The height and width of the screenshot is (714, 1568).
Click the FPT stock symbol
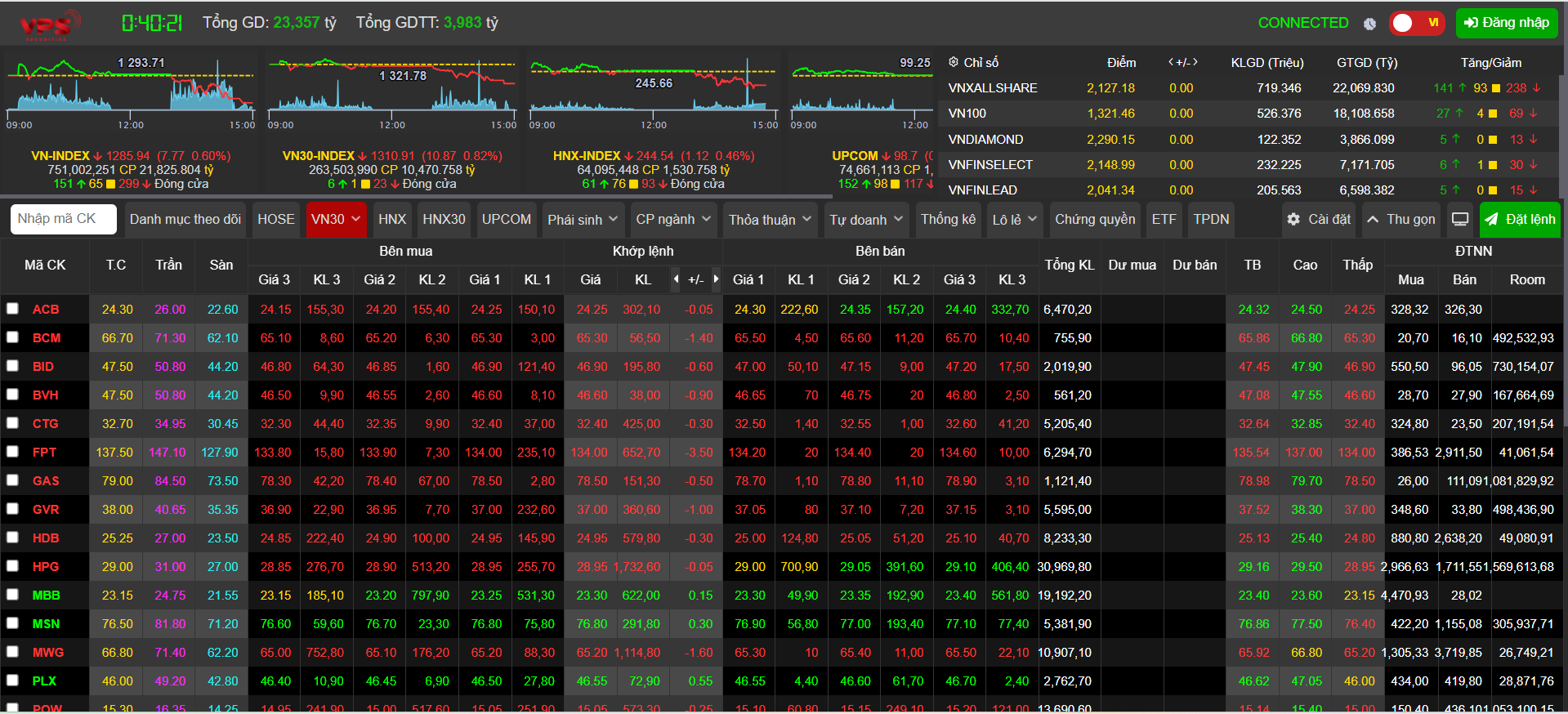(45, 453)
